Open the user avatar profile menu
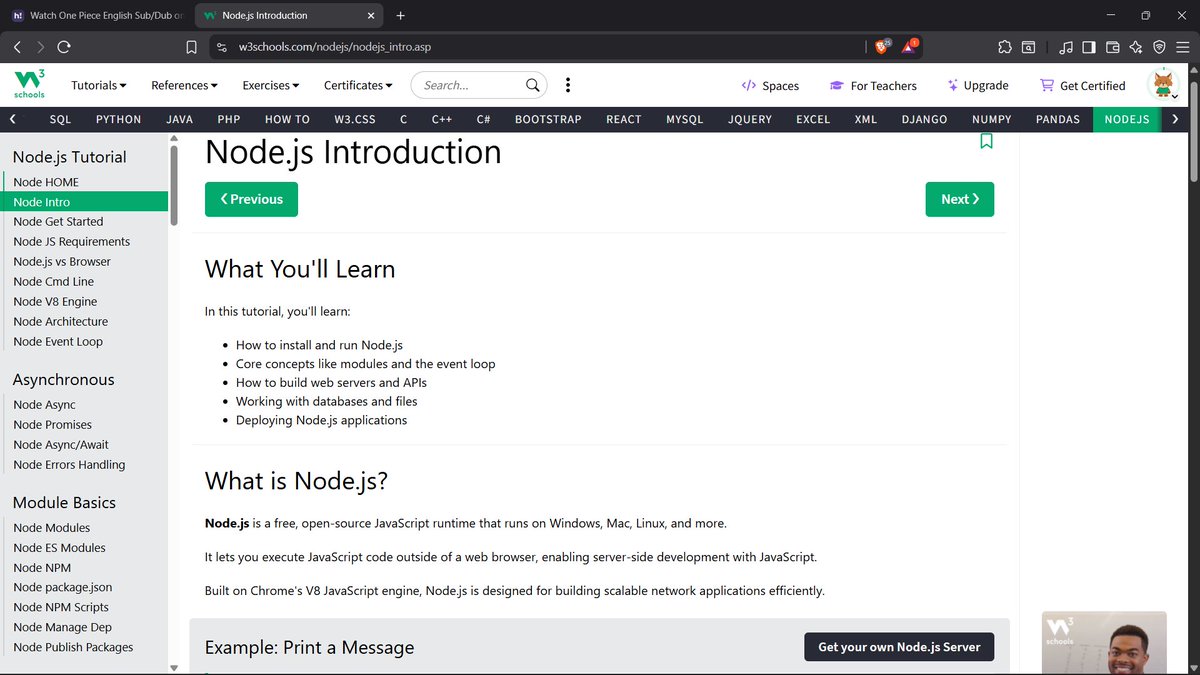The image size is (1200, 675). (x=1164, y=85)
